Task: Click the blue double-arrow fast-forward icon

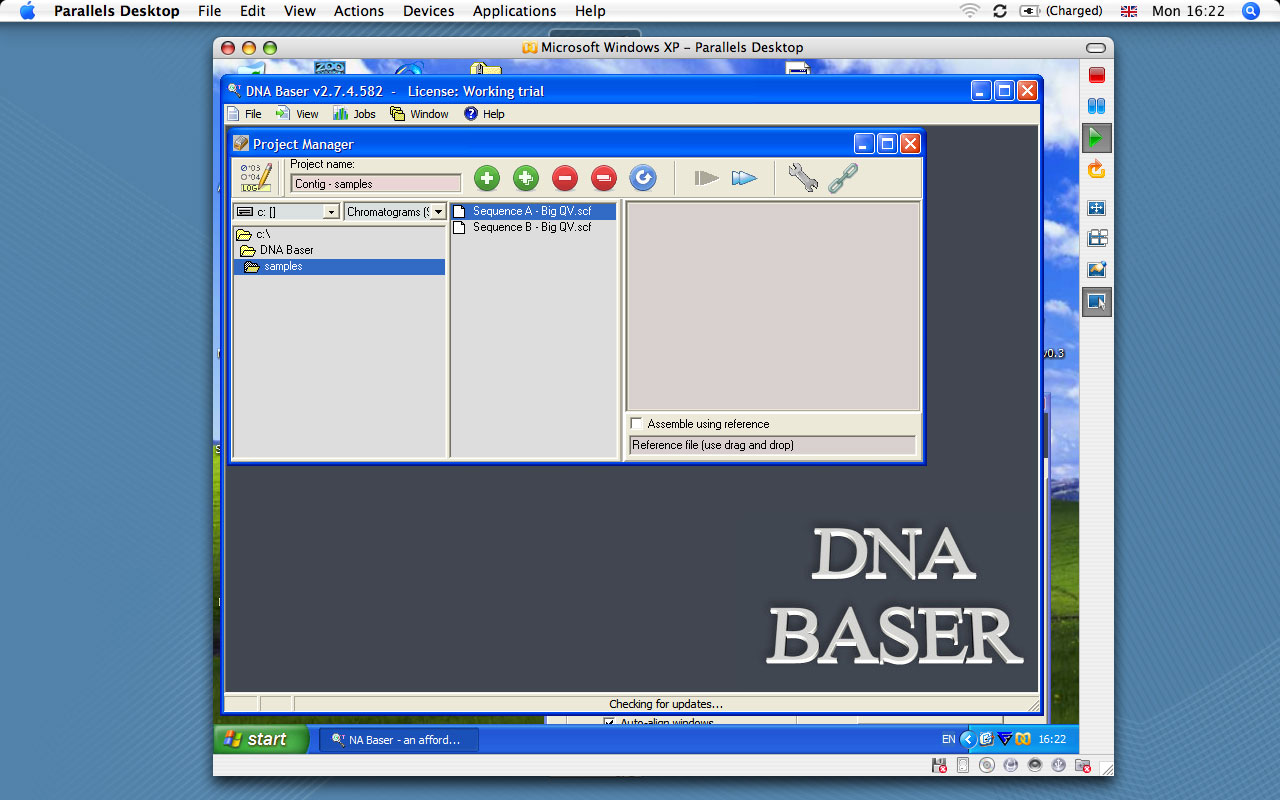Action: (744, 178)
